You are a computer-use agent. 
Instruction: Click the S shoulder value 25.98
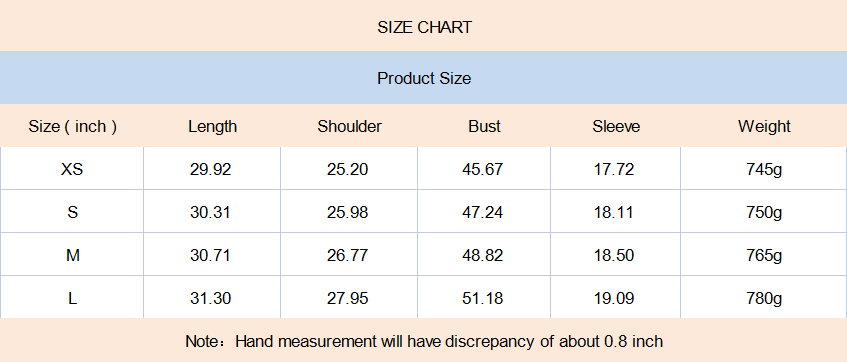(x=347, y=212)
